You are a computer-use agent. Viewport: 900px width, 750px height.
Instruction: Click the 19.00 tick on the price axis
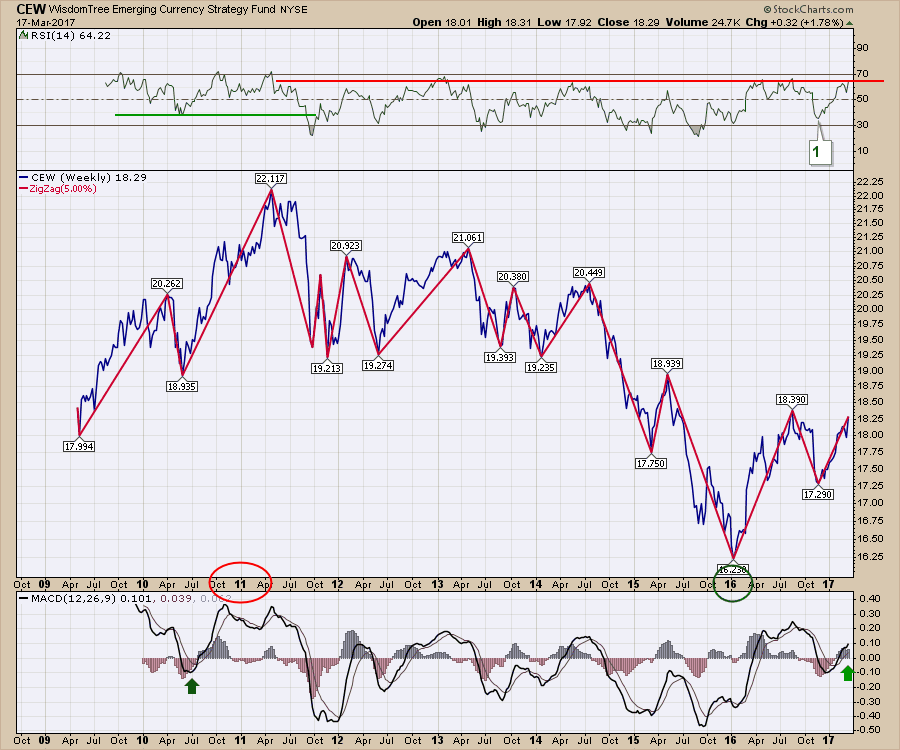870,371
